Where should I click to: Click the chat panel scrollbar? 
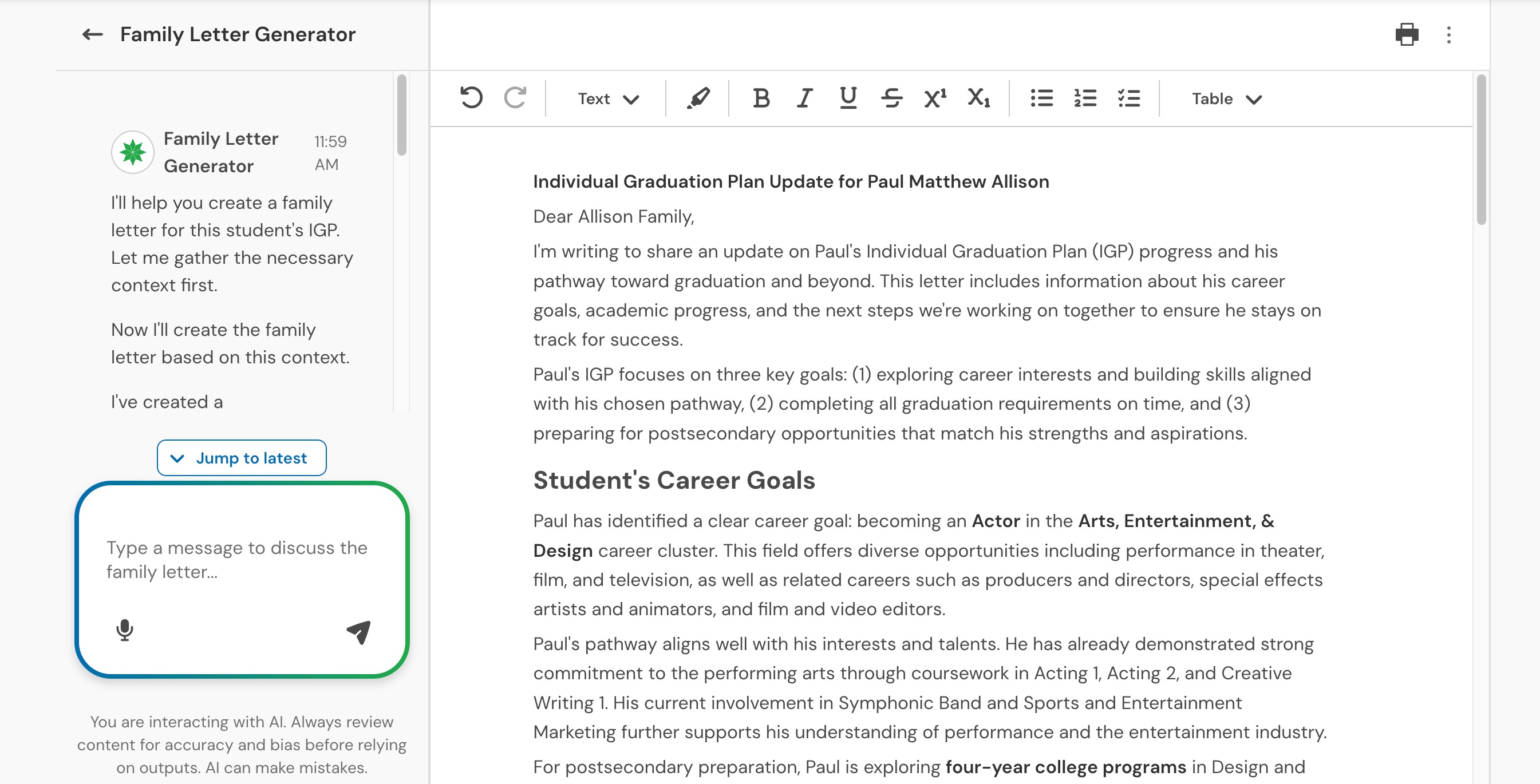[401, 114]
